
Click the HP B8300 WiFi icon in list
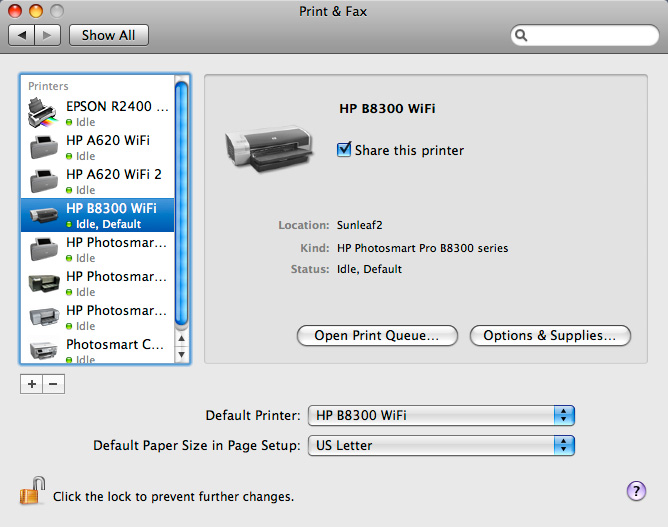44,215
